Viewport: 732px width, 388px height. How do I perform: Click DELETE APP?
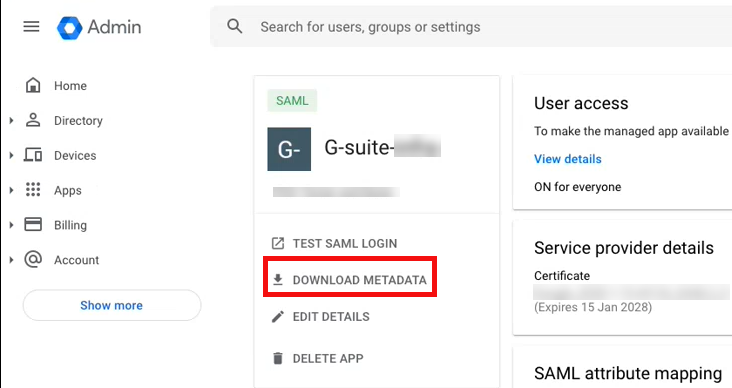pyautogui.click(x=328, y=358)
